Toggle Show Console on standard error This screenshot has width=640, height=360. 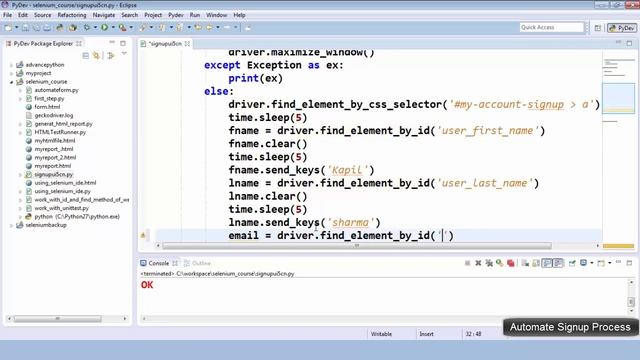pyautogui.click(x=558, y=263)
